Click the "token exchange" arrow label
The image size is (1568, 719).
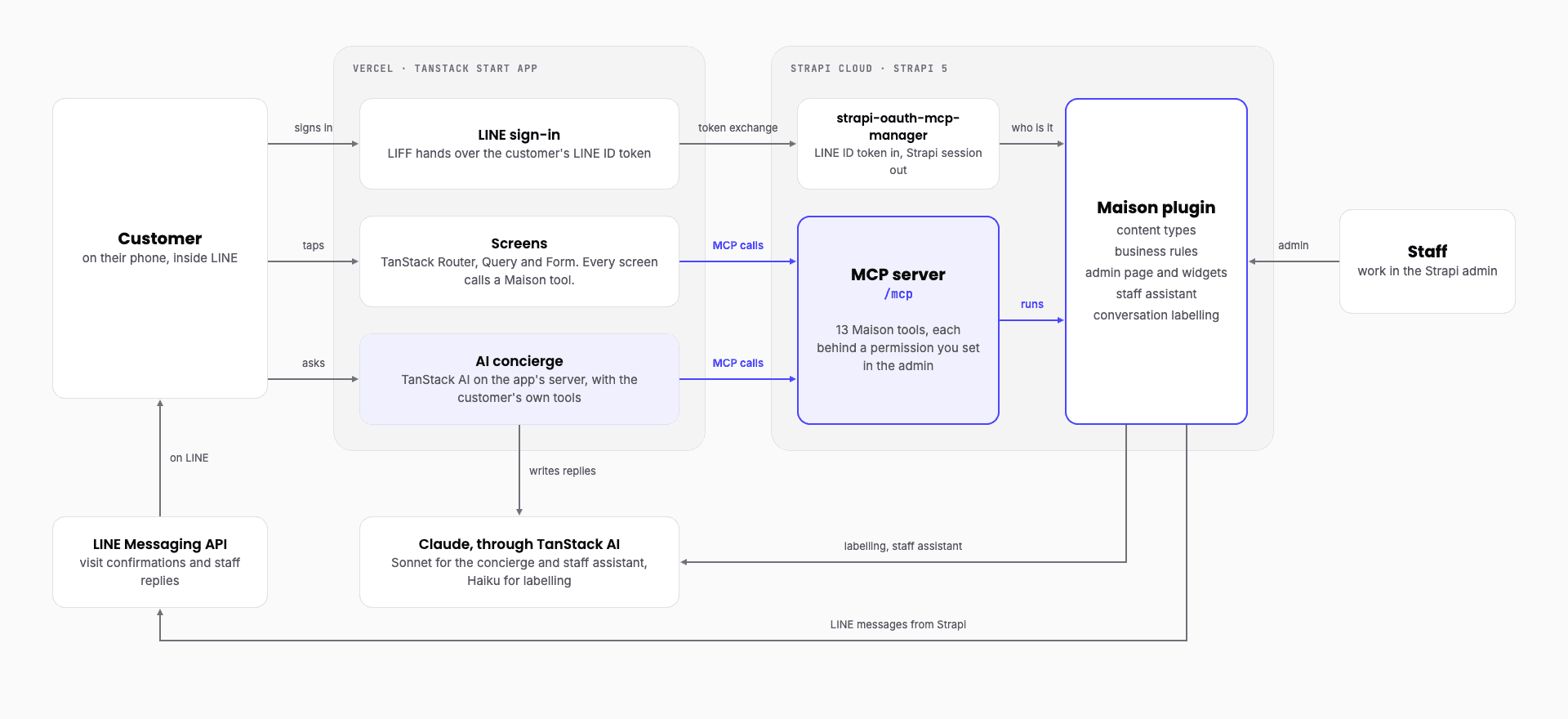click(738, 127)
